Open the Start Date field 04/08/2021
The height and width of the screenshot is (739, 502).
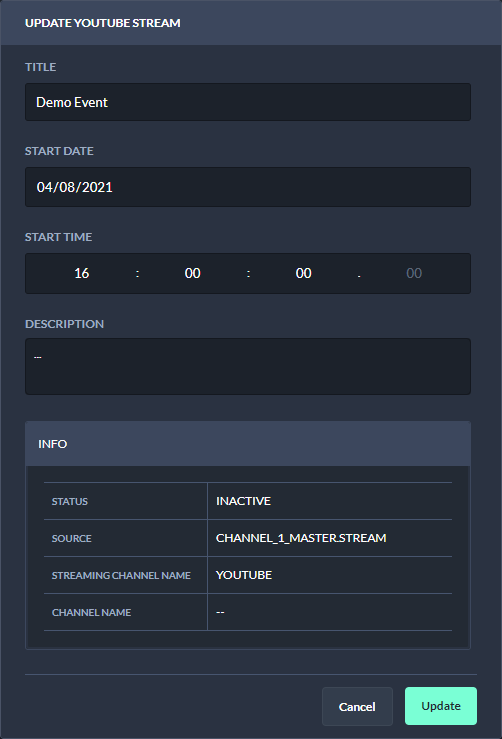[248, 187]
